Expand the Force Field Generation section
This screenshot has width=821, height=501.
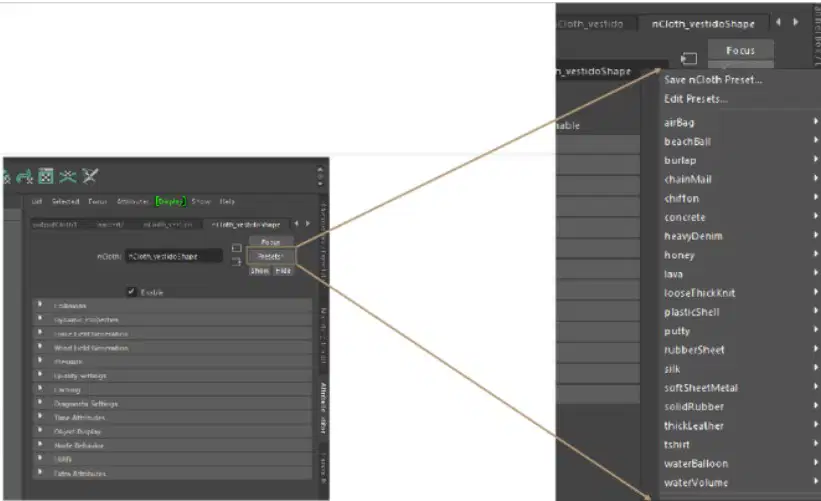(x=172, y=333)
